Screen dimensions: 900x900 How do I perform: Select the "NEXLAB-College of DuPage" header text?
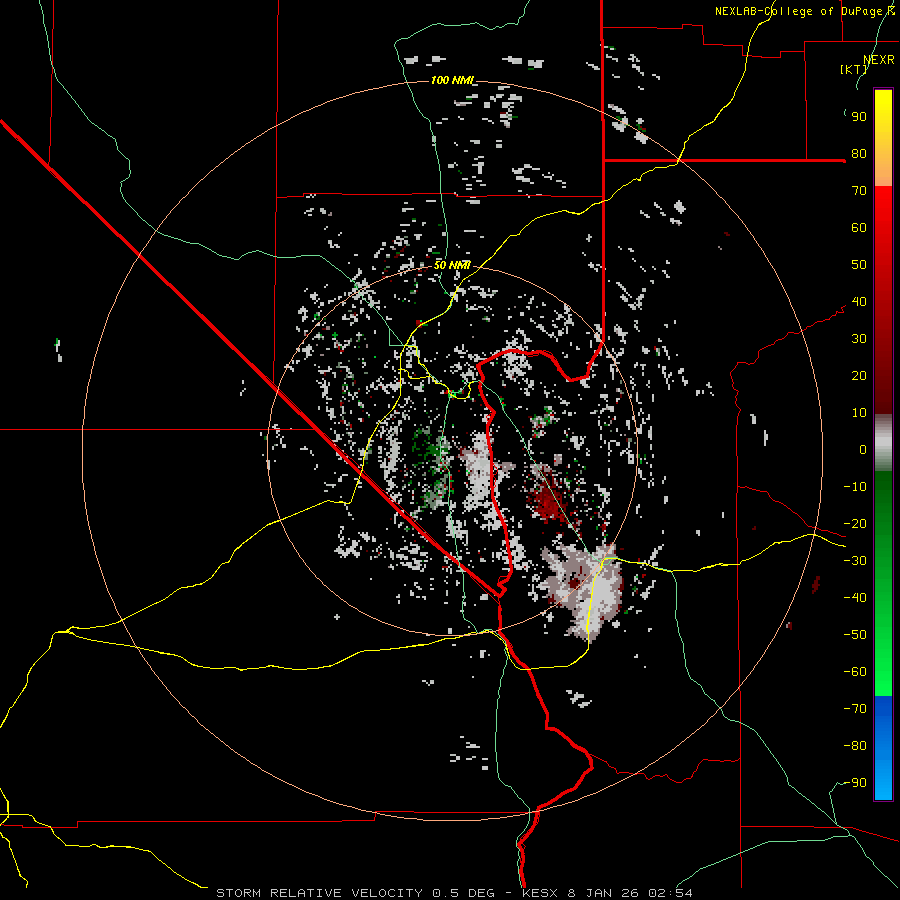point(798,11)
